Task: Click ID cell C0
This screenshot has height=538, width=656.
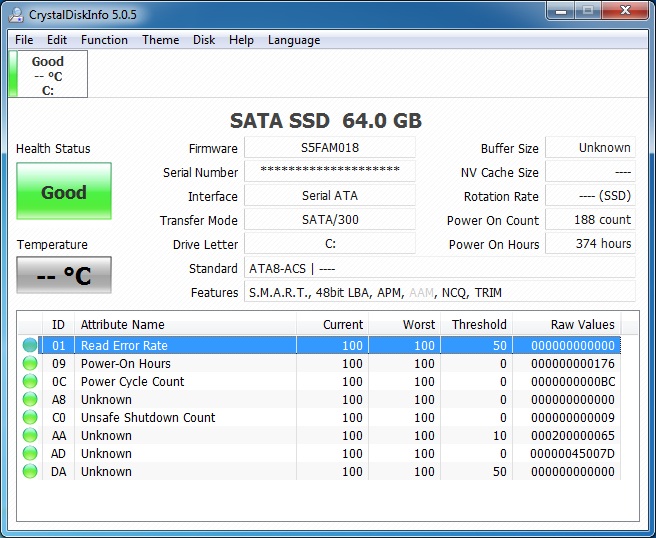Action: 59,418
